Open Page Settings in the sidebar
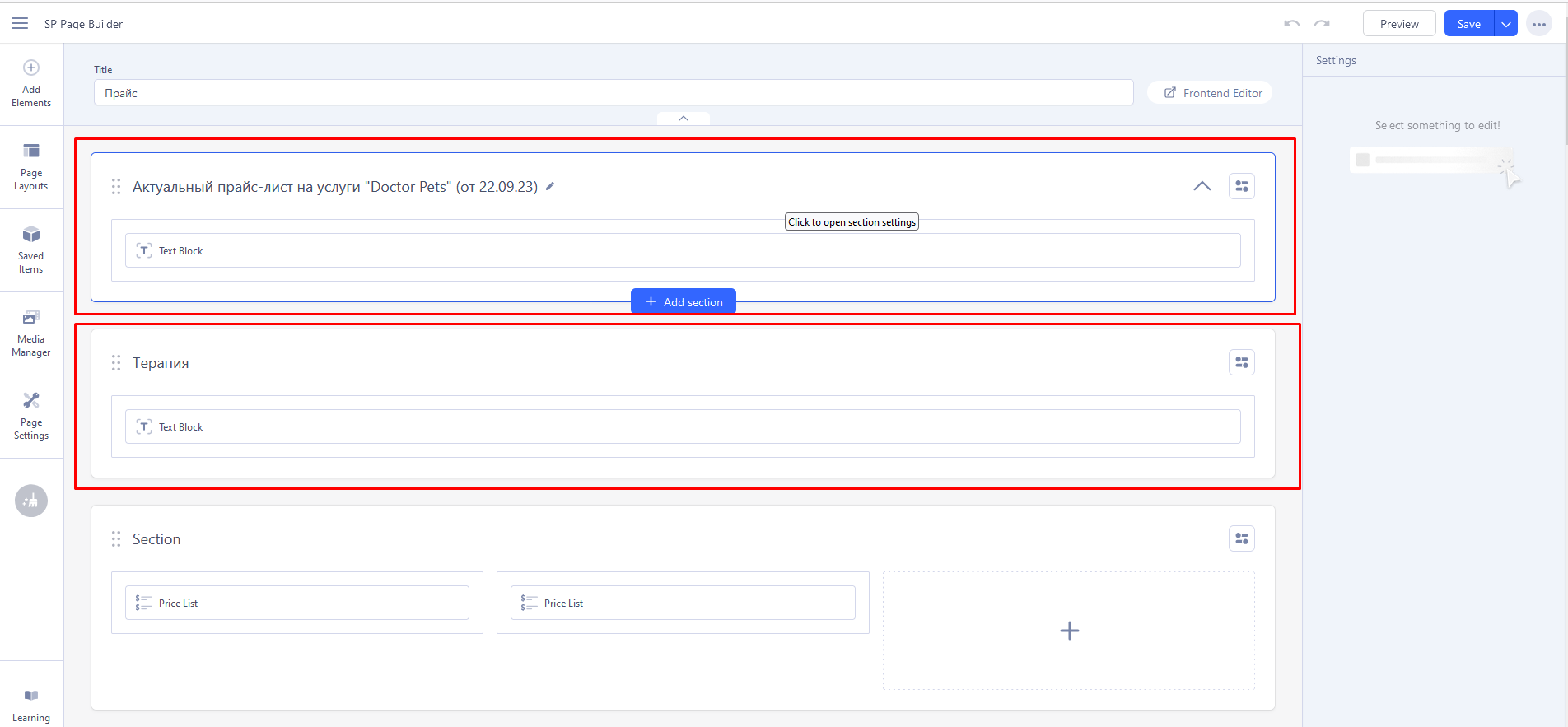1568x727 pixels. click(x=31, y=417)
